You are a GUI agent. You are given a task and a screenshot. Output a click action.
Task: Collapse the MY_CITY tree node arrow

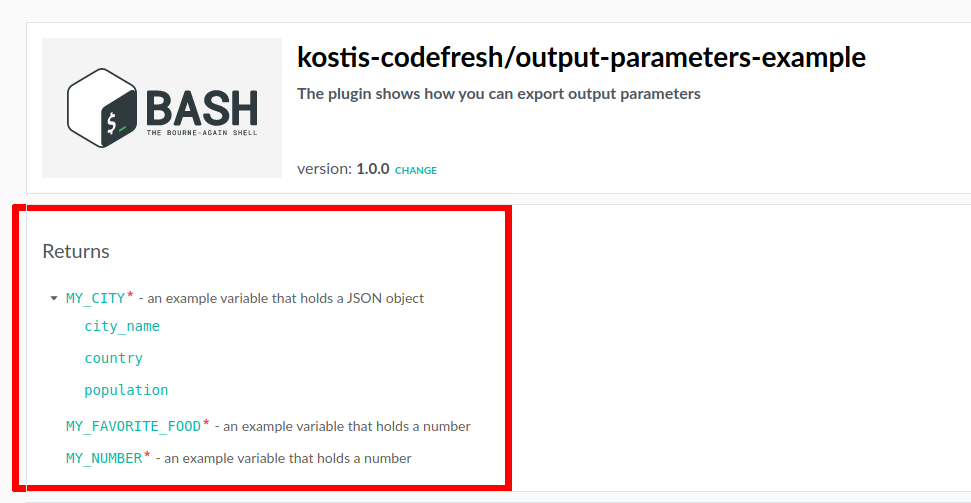[x=53, y=298]
